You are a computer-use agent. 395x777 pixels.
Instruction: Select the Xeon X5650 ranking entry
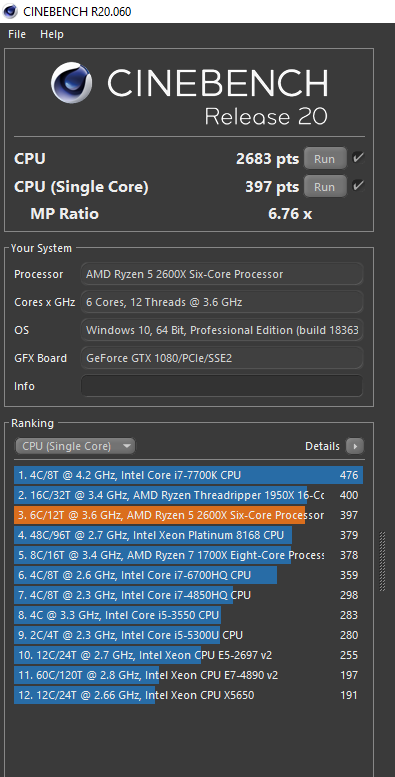click(188, 695)
